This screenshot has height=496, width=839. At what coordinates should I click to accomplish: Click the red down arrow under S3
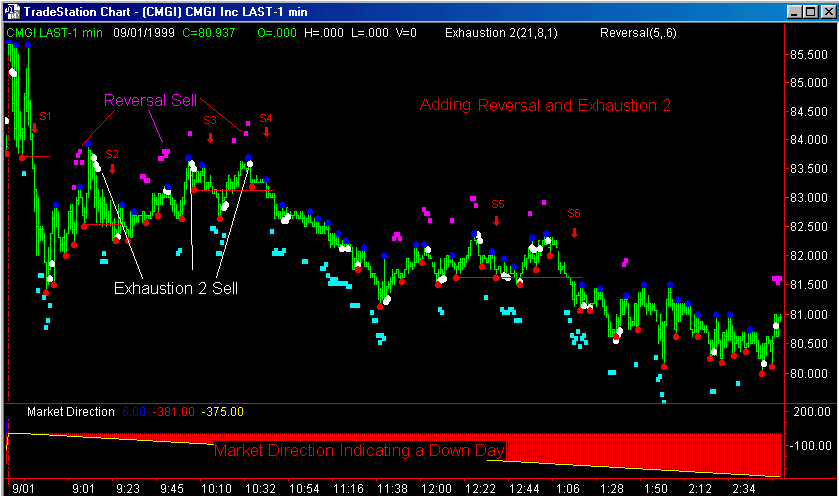click(x=210, y=138)
